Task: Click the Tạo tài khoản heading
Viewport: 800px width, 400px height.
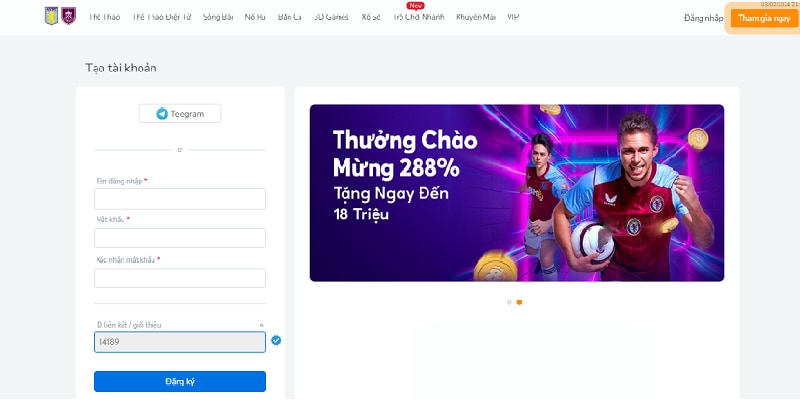Action: (121, 68)
